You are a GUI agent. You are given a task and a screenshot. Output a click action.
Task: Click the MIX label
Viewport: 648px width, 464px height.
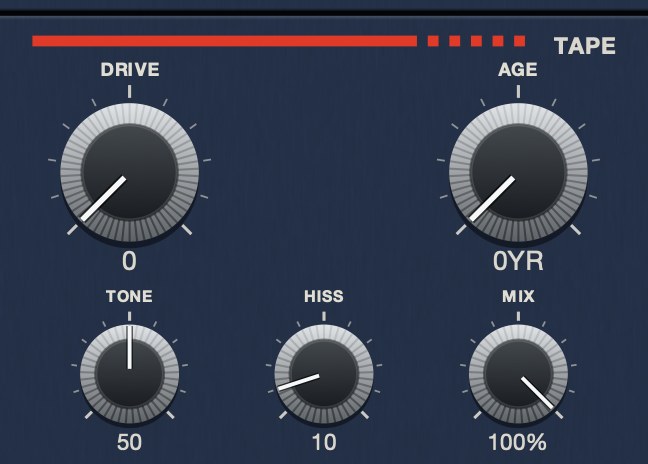518,296
